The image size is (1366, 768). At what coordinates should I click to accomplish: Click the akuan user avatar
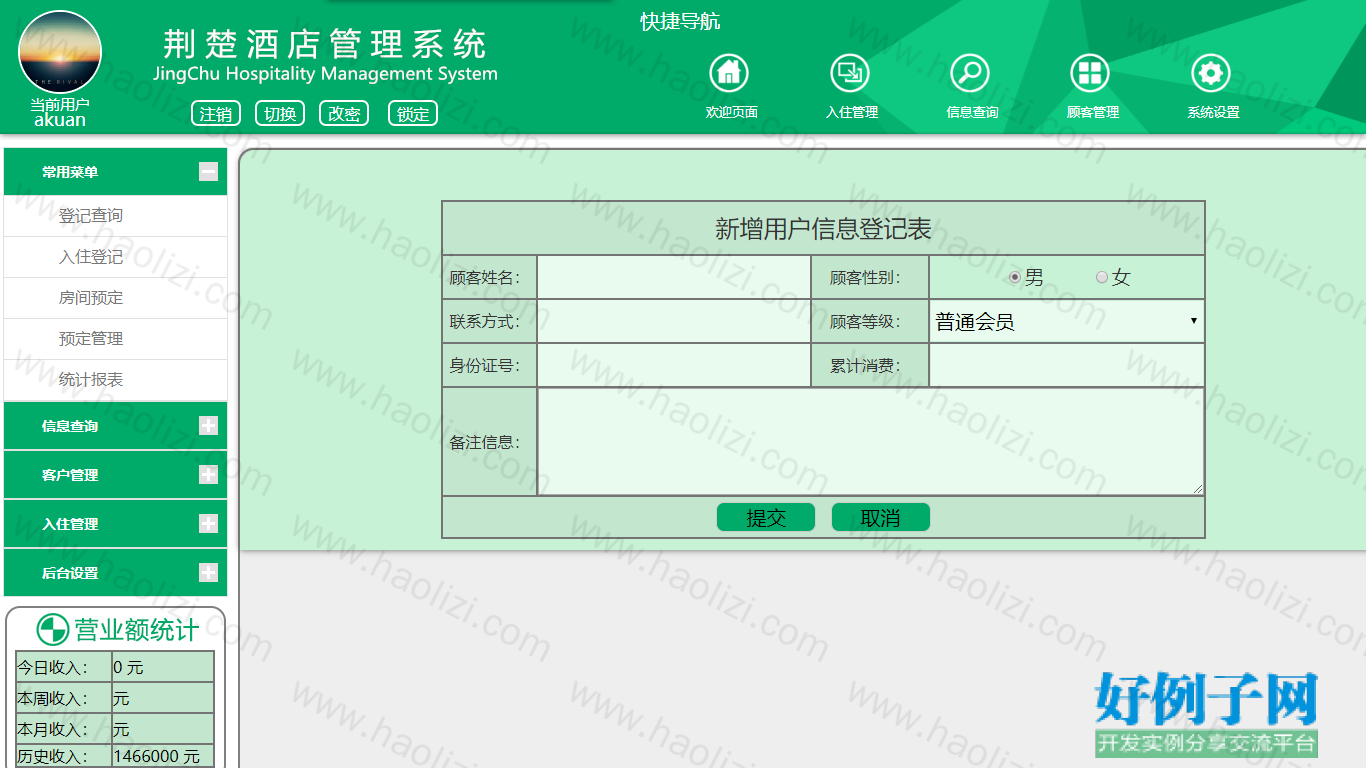[x=60, y=52]
